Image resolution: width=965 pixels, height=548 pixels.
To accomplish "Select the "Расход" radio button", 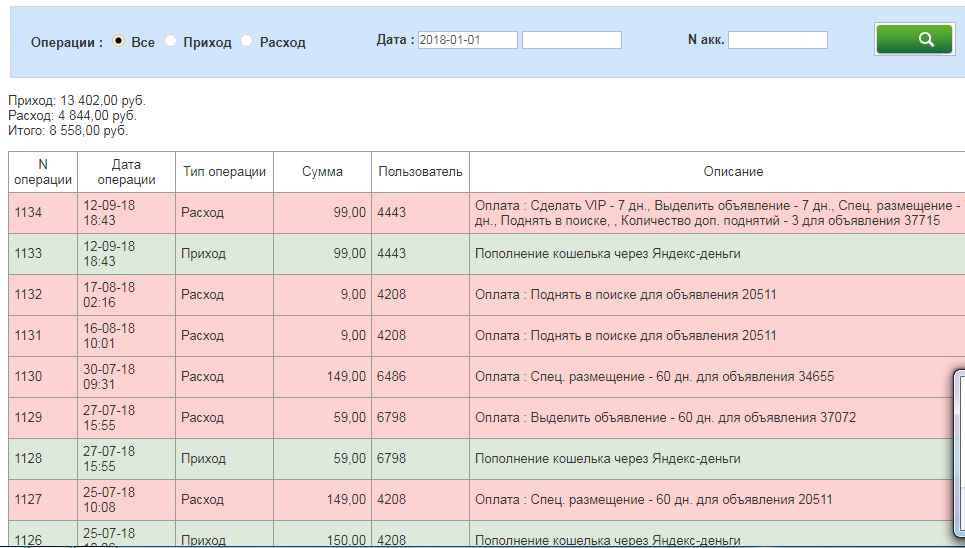I will pyautogui.click(x=247, y=42).
